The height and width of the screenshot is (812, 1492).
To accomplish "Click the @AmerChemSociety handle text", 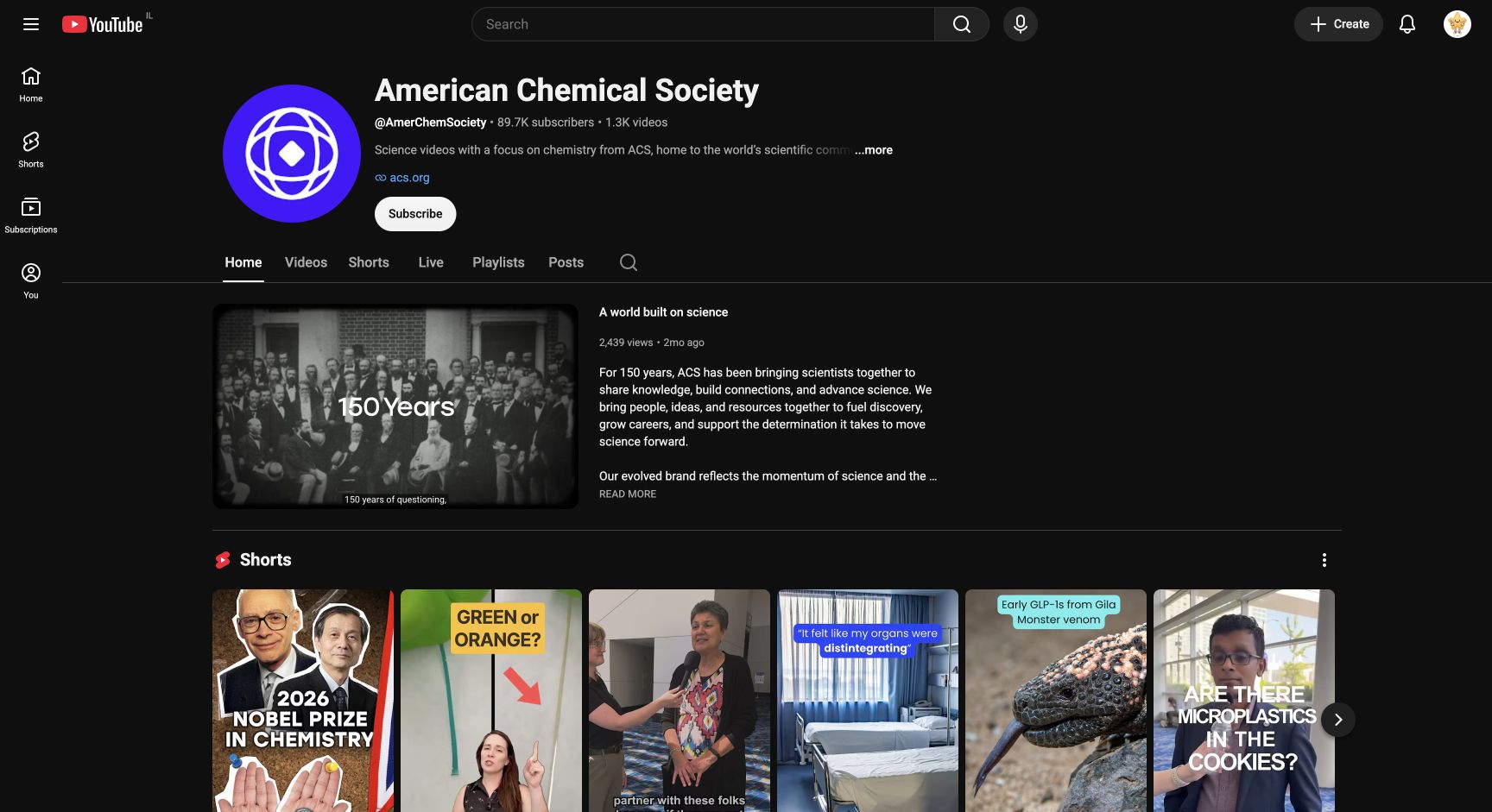I will [430, 123].
